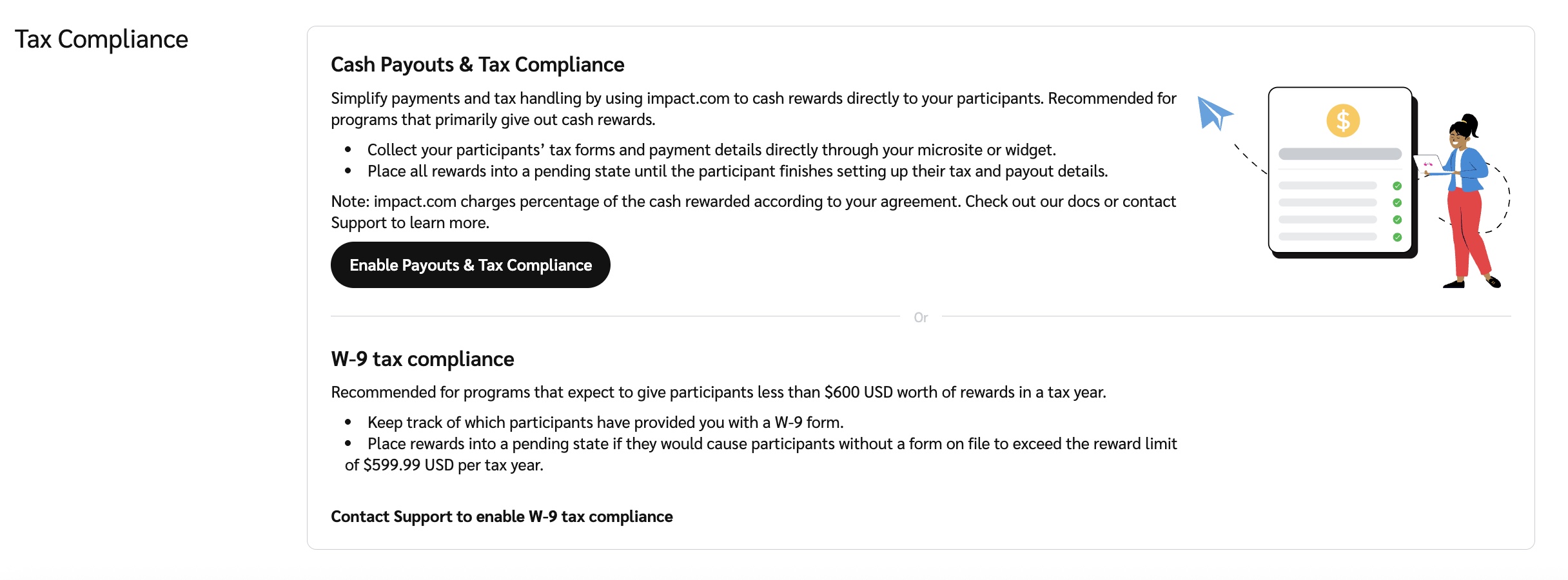
Task: Click the "Collect your participants' tax forms" bullet
Action: coord(711,150)
